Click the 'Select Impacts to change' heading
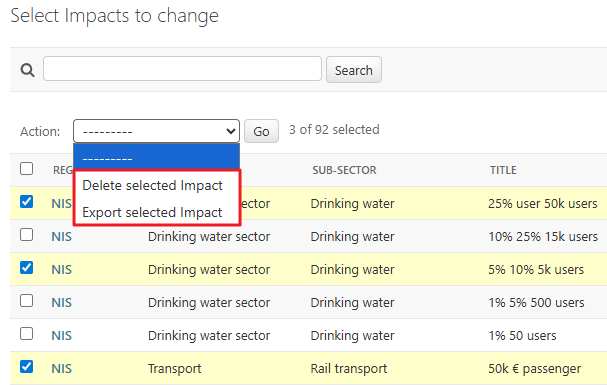607x385 pixels. pos(115,16)
